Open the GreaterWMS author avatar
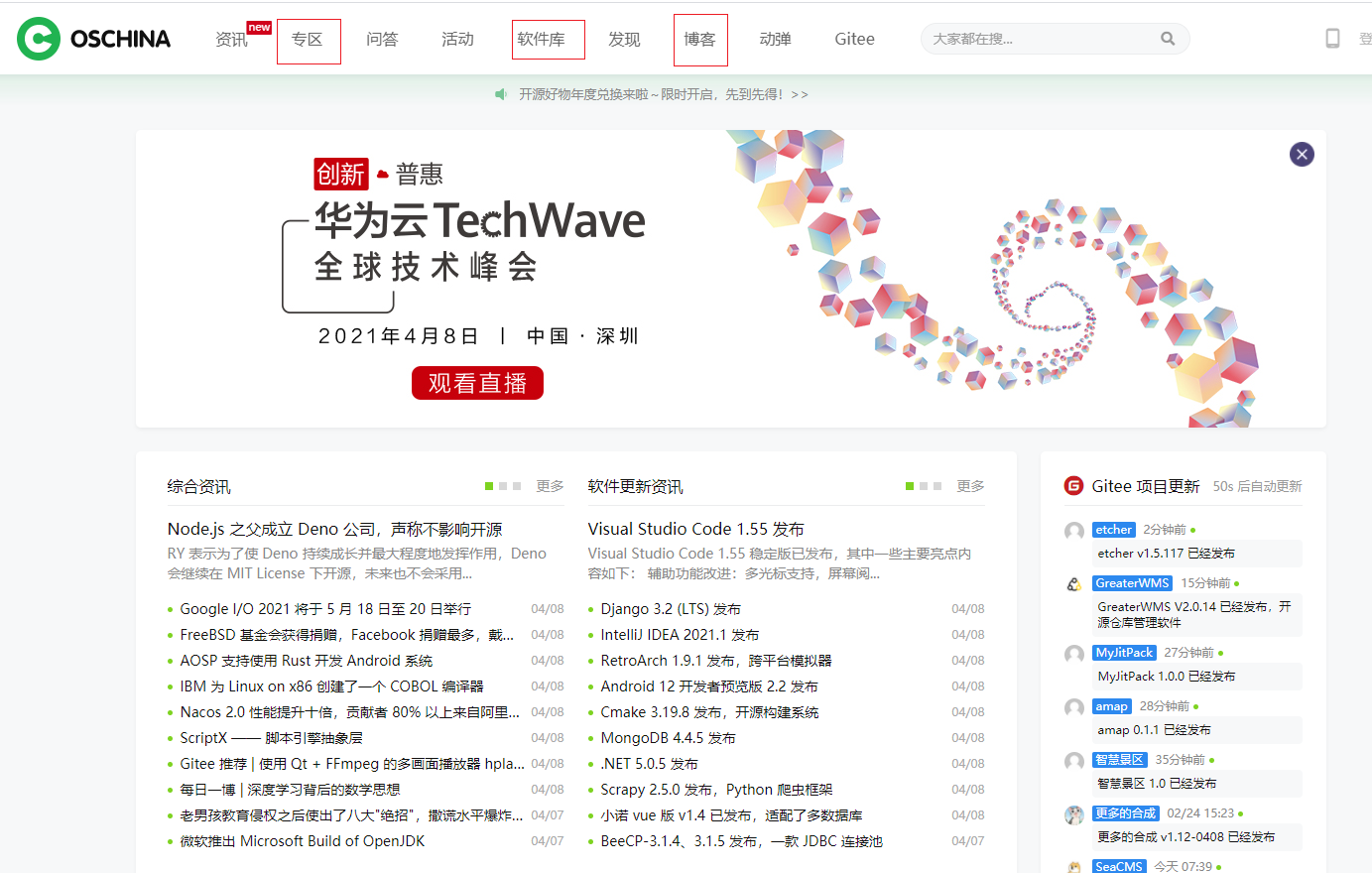Screen dimensions: 1372x873 [1073, 584]
